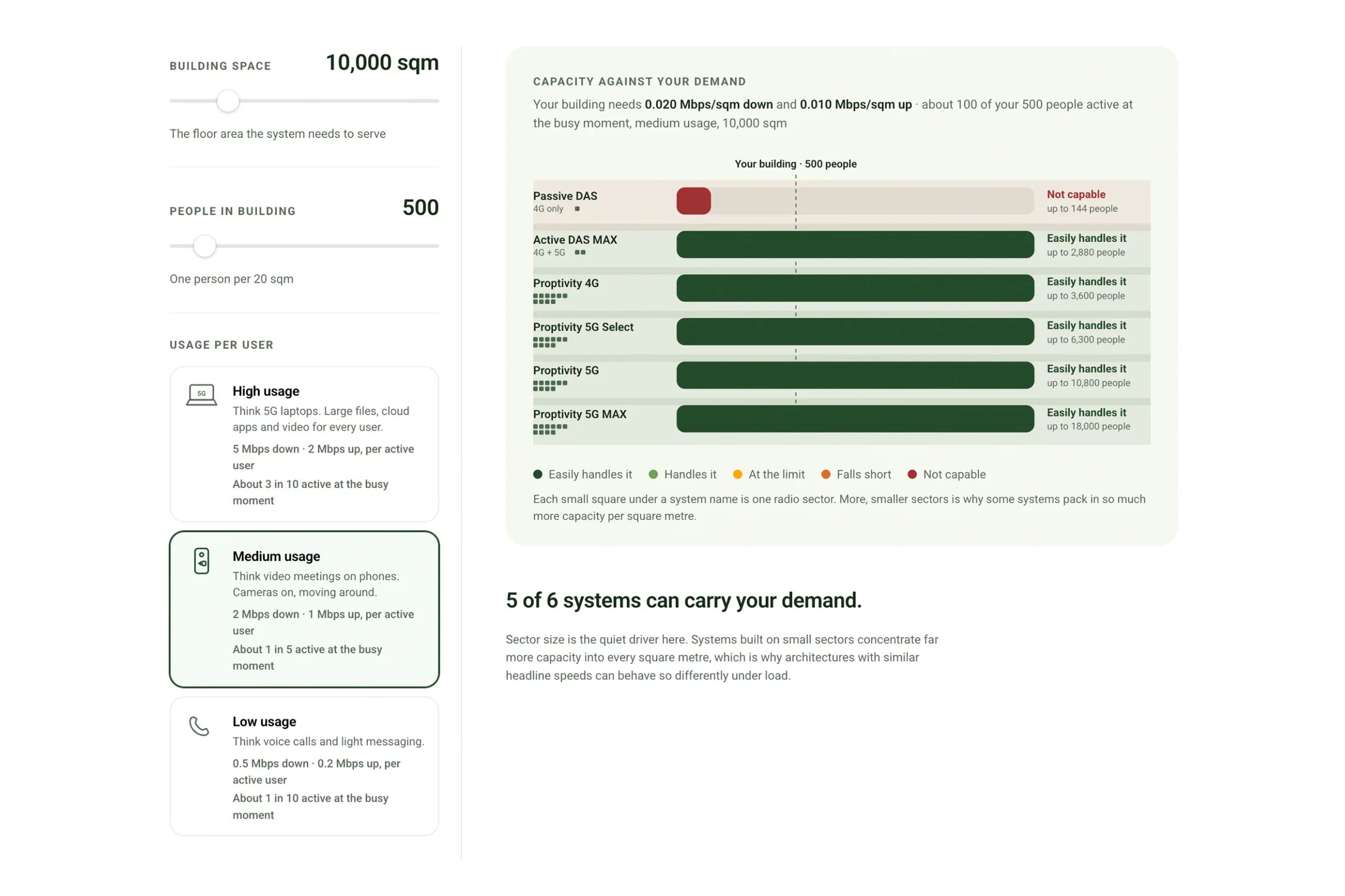Click the red Passive DAS capacity bar

coord(694,201)
